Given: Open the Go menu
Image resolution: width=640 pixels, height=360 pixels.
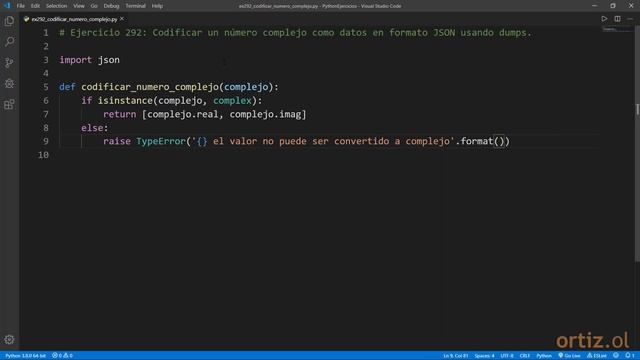Looking at the screenshot, I should point(94,6).
